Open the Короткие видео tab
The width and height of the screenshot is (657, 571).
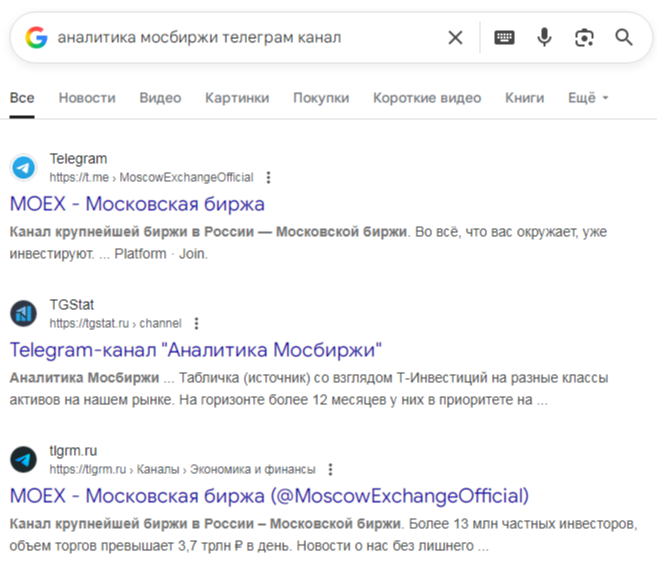point(427,98)
